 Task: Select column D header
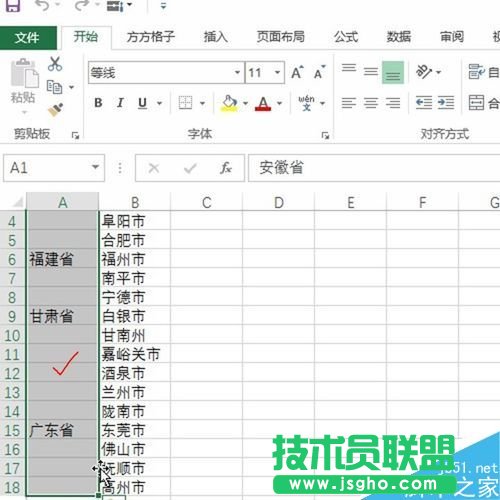[279, 202]
